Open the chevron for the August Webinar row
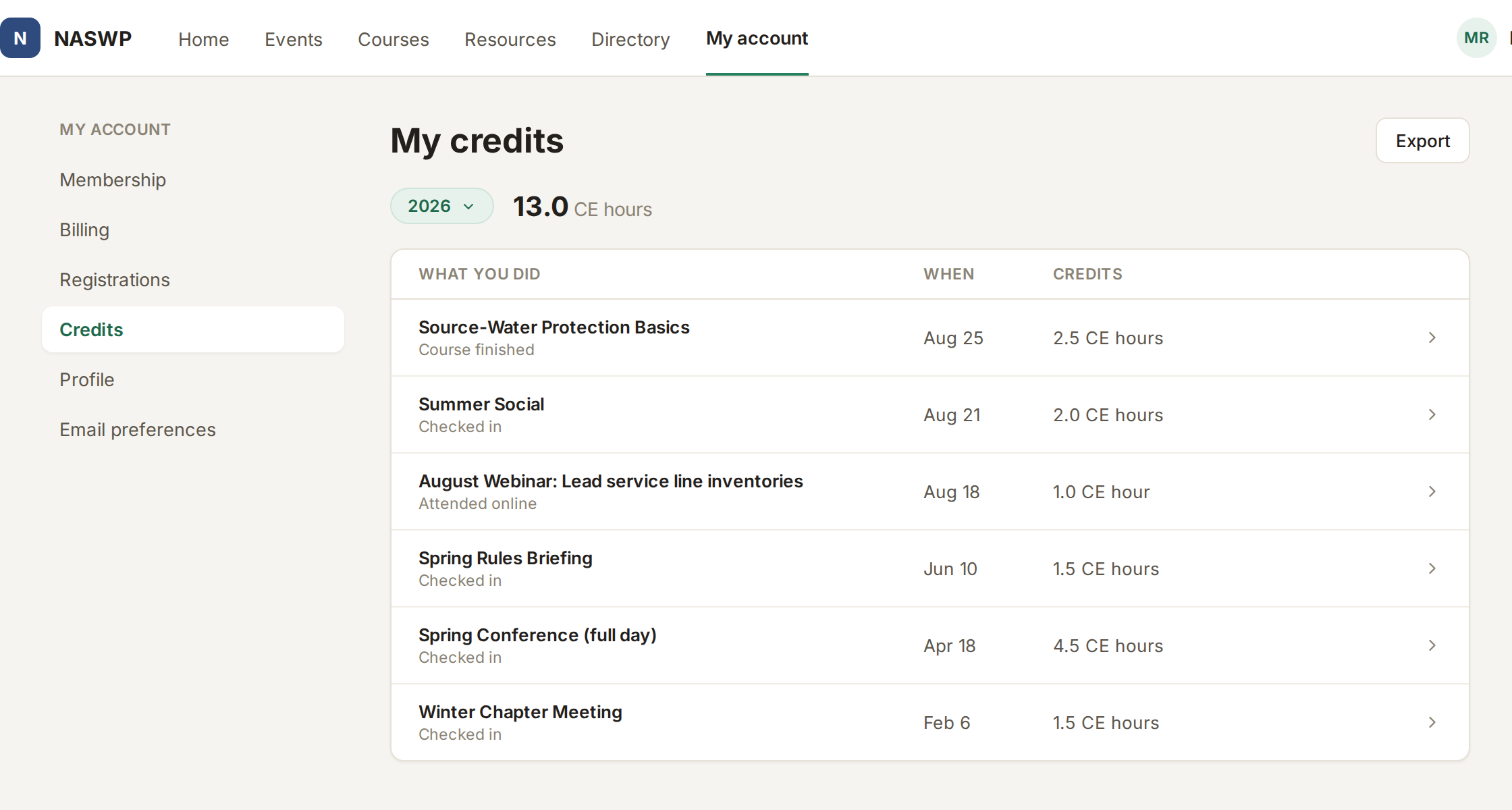The width and height of the screenshot is (1512, 810). [x=1432, y=491]
